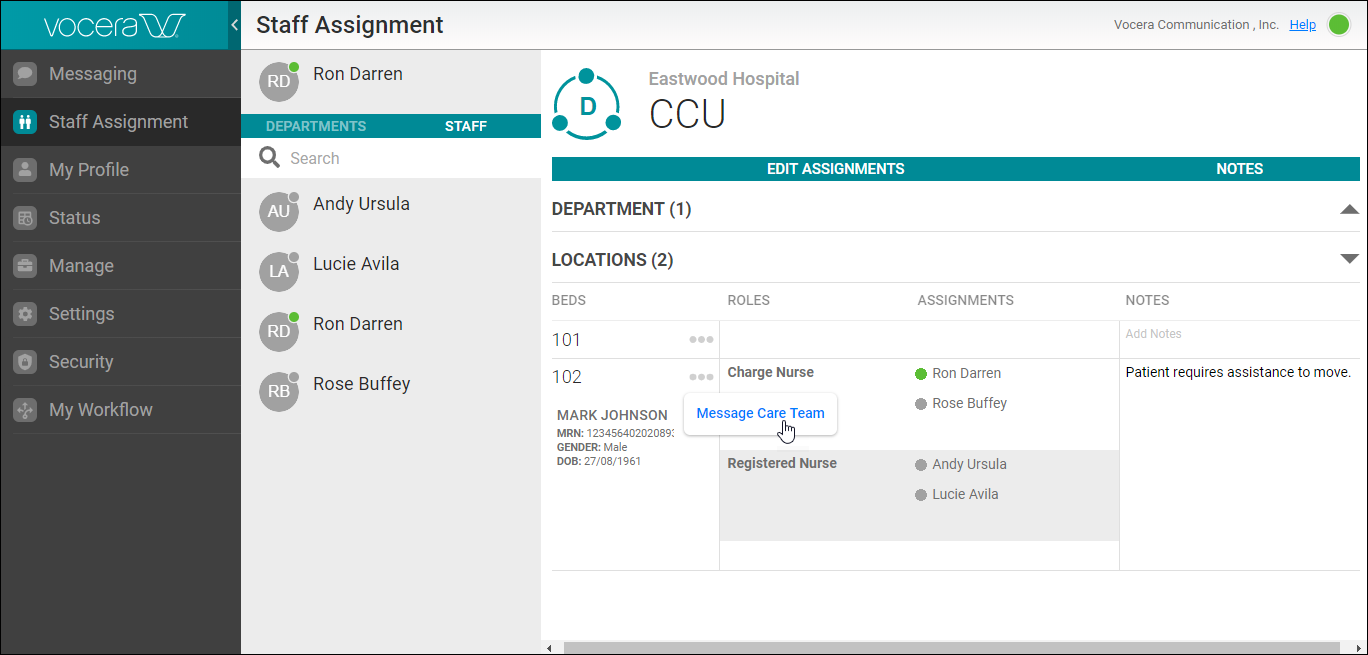Click the Edit Assignments button

835,169
